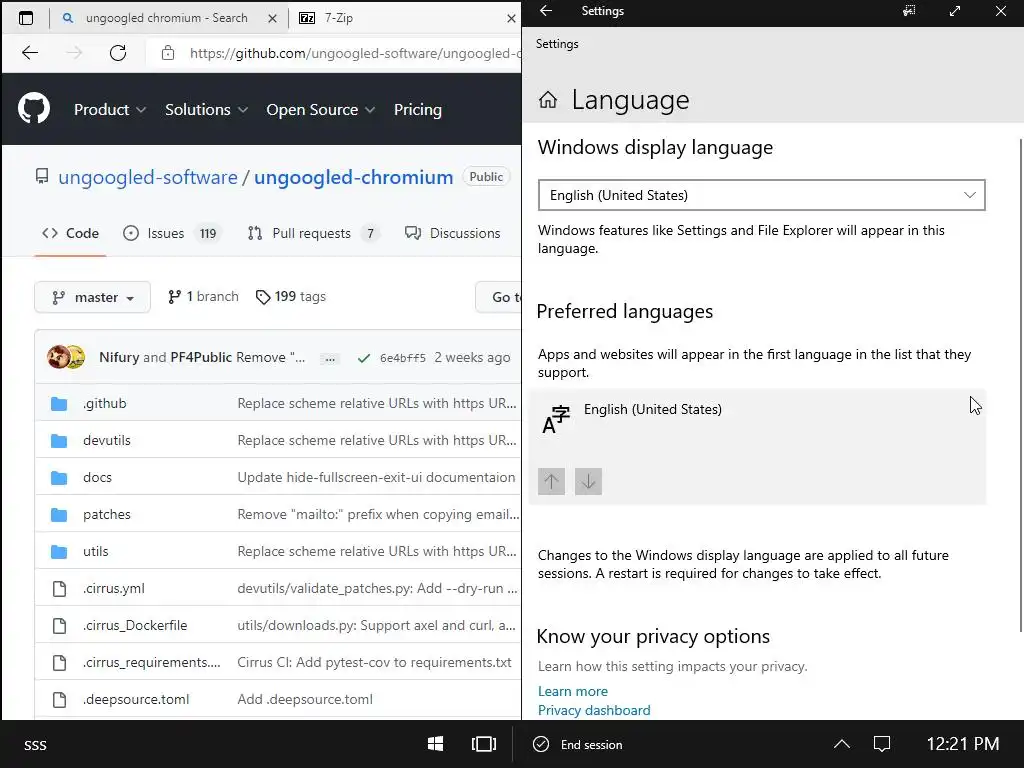This screenshot has height=768, width=1024.
Task: Expand the Settings window to fullscreen
Action: [955, 10]
